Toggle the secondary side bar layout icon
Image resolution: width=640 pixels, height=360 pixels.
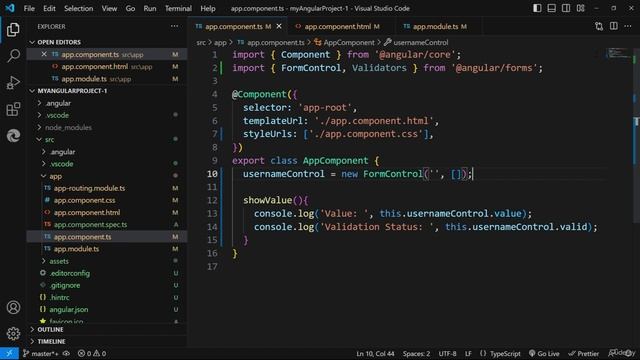pyautogui.click(x=566, y=8)
